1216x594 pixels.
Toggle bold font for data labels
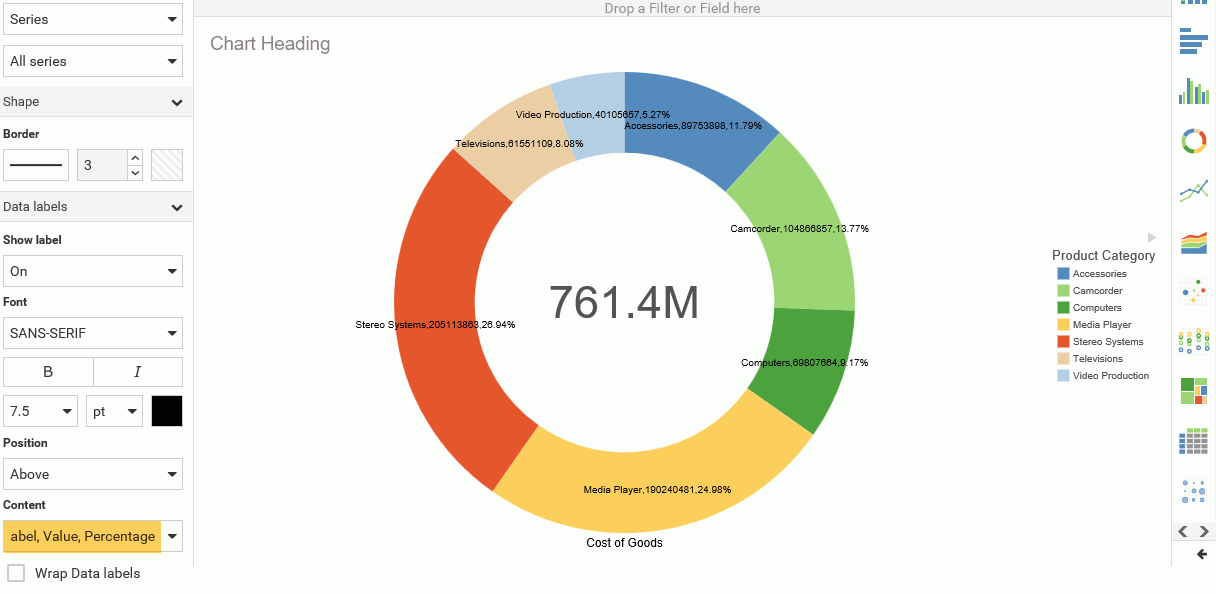click(48, 372)
